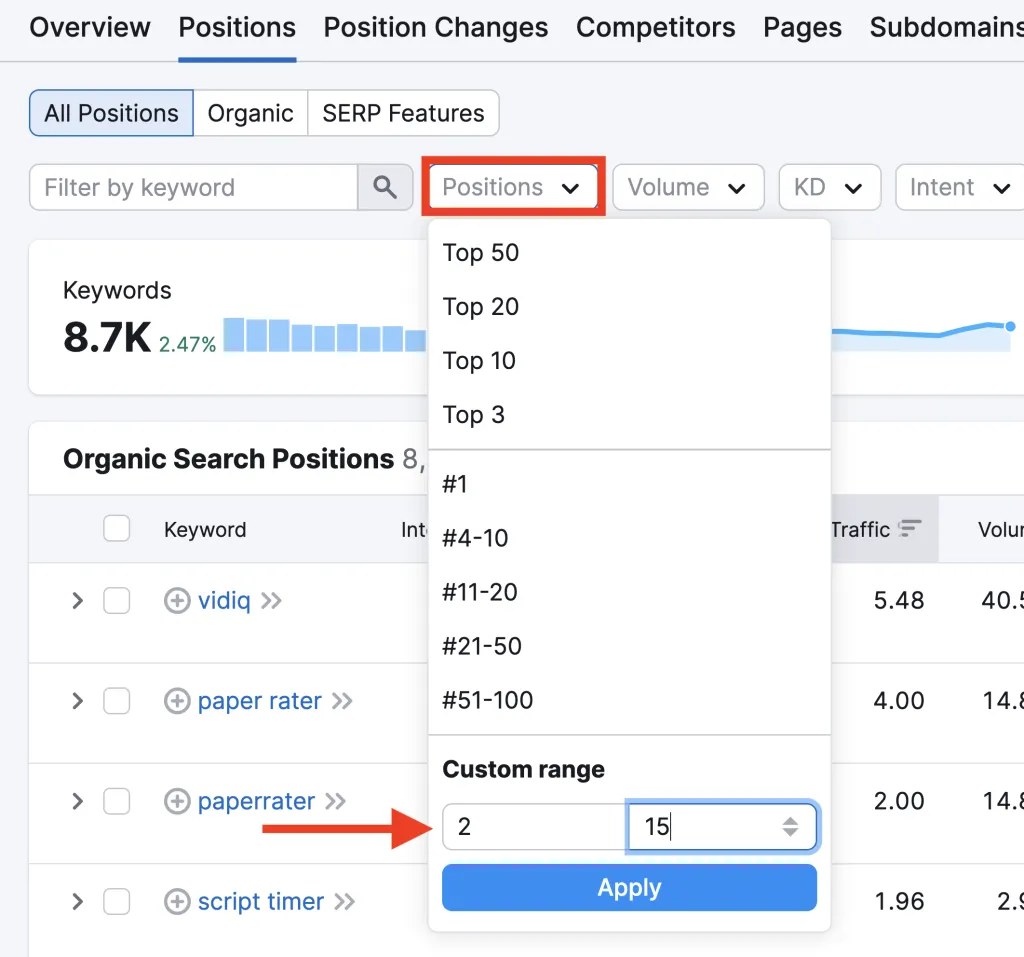Click the plus icon next to script timer

pyautogui.click(x=177, y=901)
